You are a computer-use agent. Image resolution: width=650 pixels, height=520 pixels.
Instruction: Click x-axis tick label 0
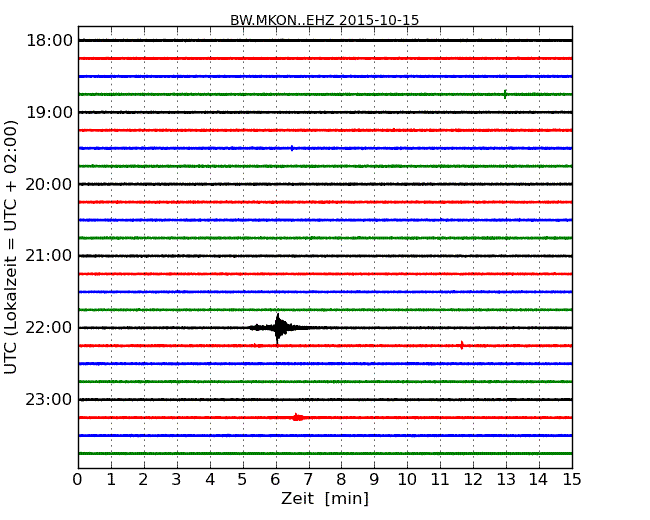click(x=78, y=480)
